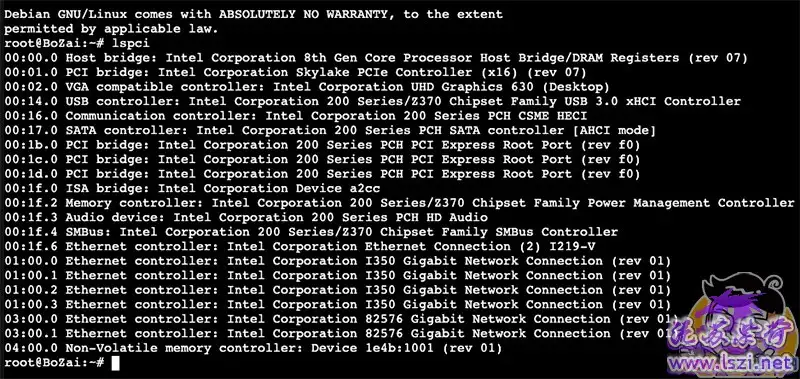
Task: Click the 01:00.3 I350 Gigabit line
Action: click(x=337, y=305)
